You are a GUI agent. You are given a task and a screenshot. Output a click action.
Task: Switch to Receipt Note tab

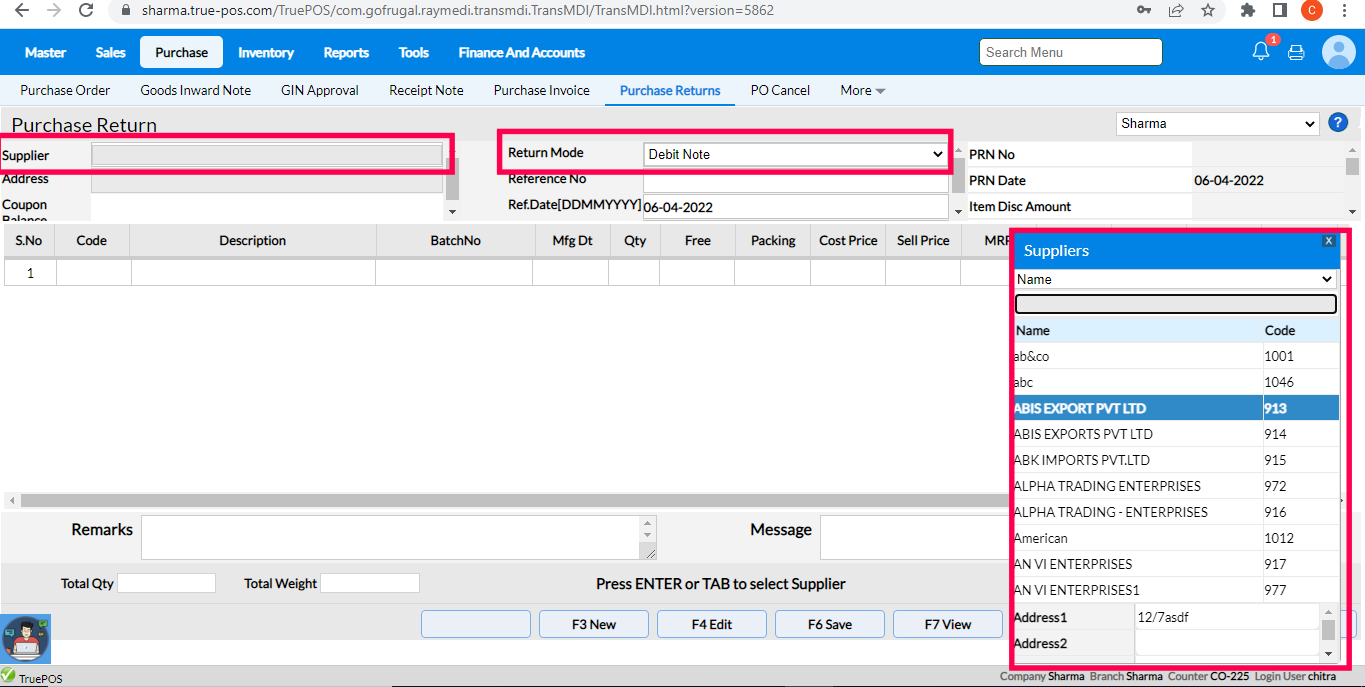pos(426,90)
